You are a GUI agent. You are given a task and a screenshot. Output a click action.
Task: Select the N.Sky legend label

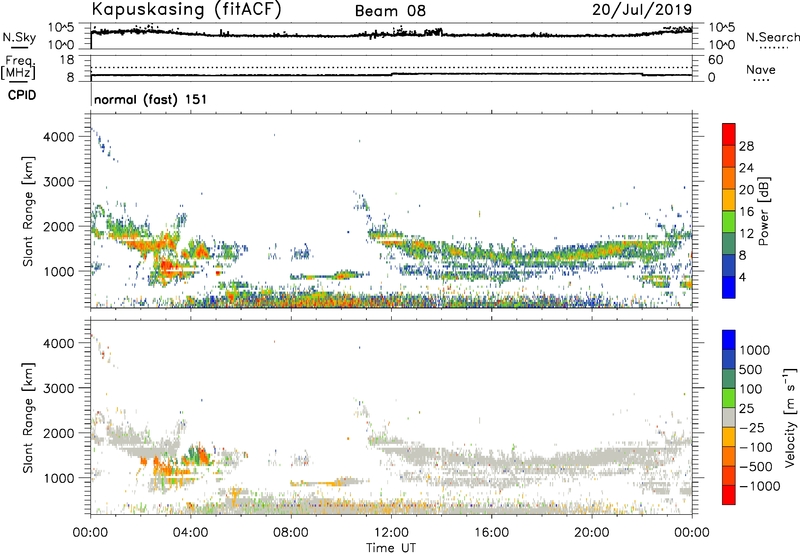[x=19, y=37]
